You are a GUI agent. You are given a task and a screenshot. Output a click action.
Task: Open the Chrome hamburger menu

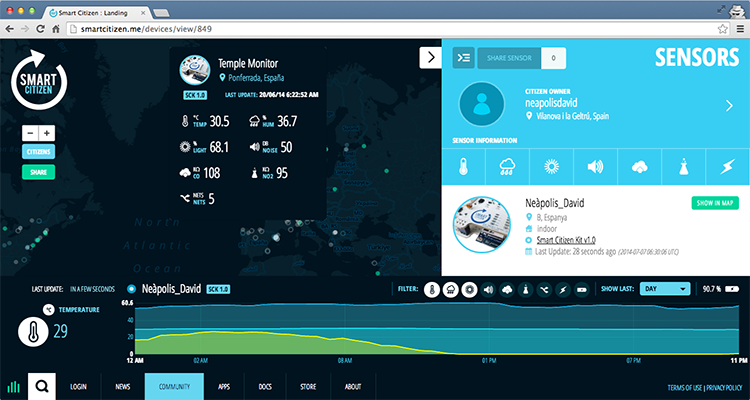740,29
